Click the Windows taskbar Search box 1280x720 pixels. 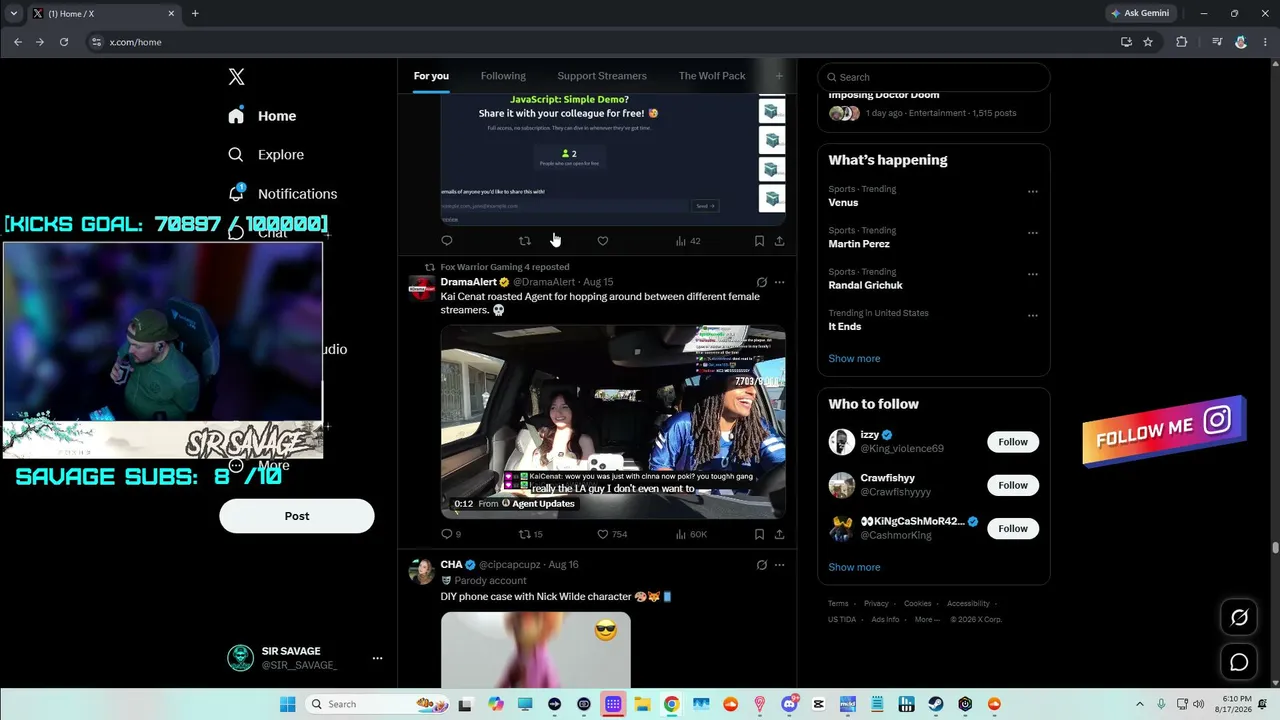pos(376,704)
